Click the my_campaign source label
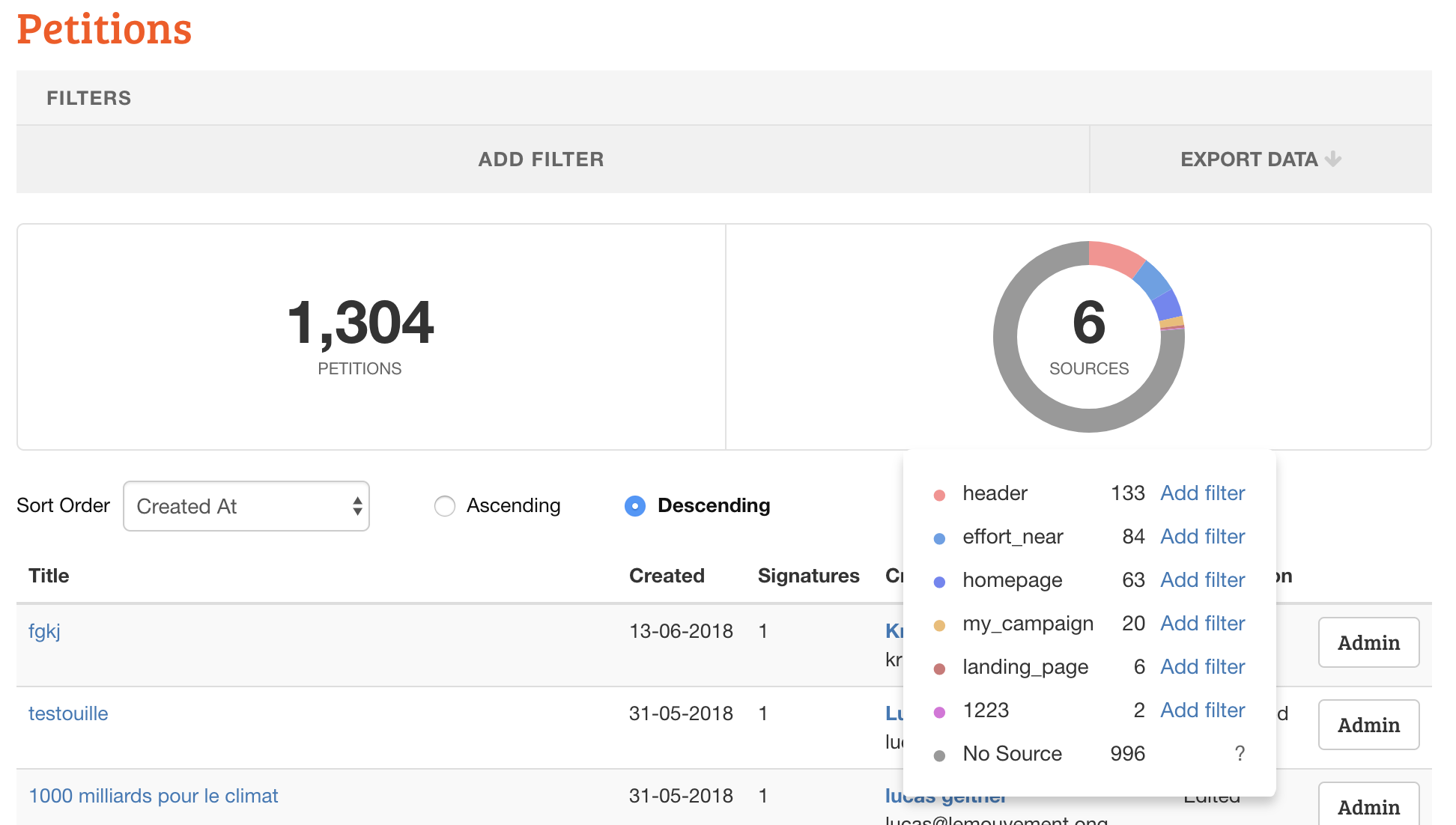Viewport: 1456px width, 825px height. click(1028, 624)
